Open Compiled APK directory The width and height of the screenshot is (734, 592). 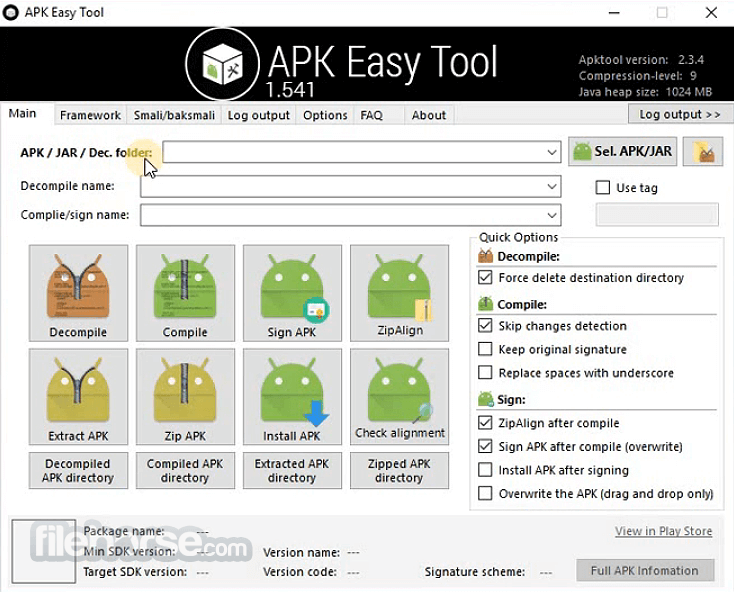point(185,471)
